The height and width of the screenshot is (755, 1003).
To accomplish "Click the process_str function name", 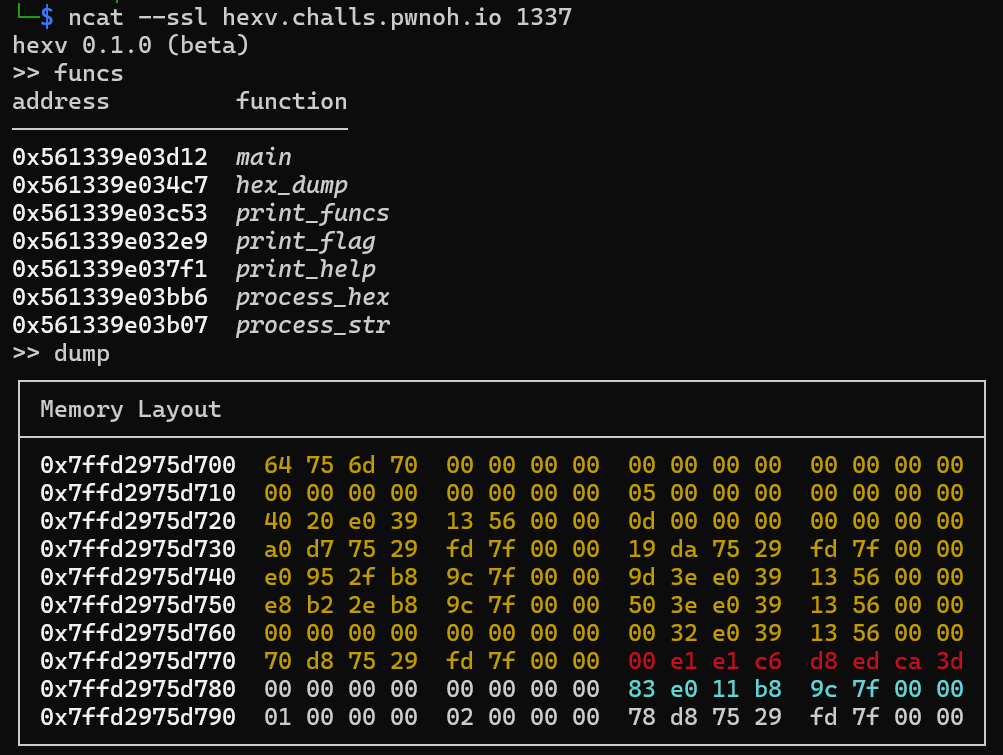I will click(x=312, y=326).
